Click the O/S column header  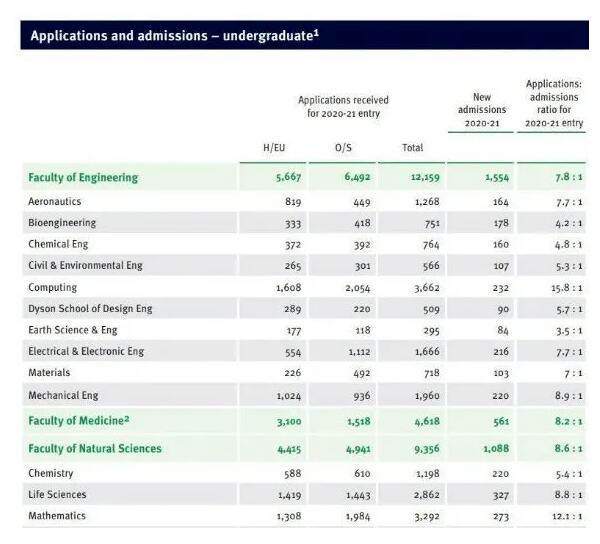coord(343,147)
